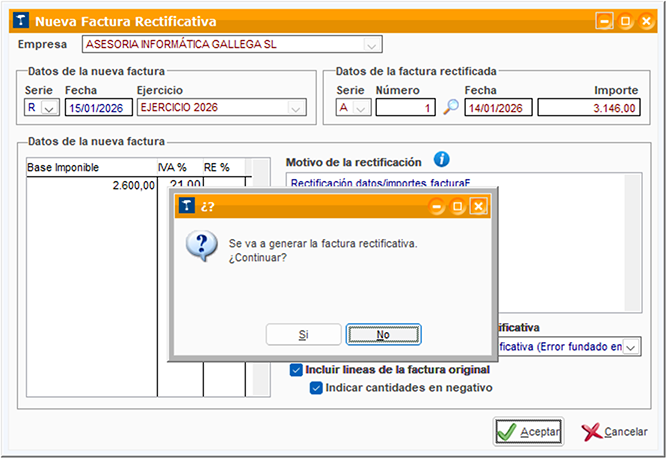Click the question mark icon in dialog

[x=202, y=246]
